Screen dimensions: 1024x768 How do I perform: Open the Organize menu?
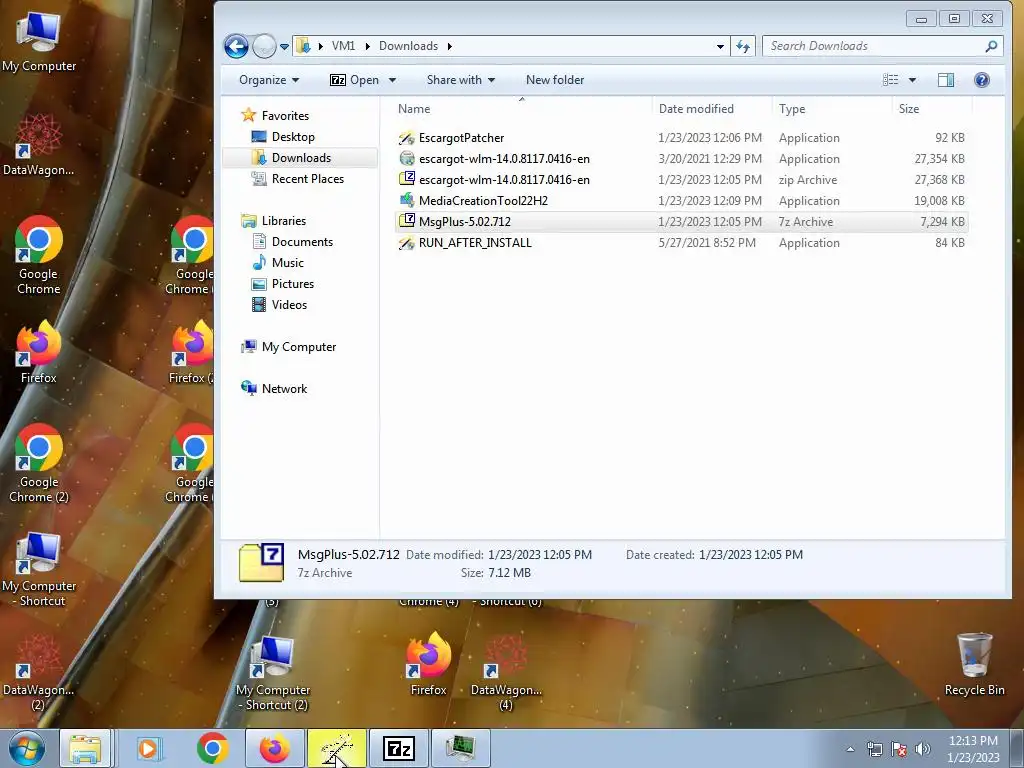pyautogui.click(x=268, y=80)
